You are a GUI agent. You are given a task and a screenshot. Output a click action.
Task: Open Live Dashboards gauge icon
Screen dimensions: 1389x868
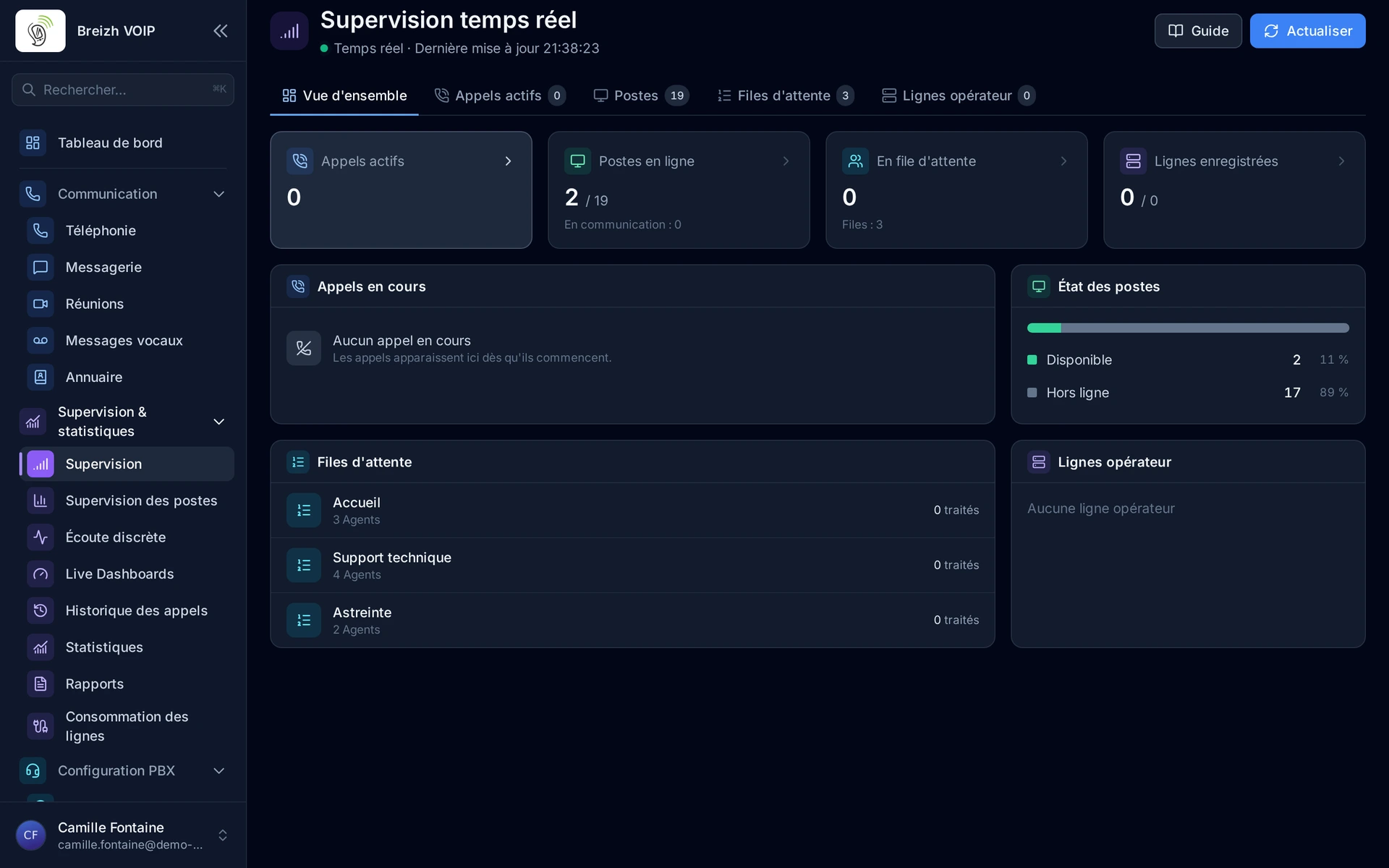click(41, 574)
